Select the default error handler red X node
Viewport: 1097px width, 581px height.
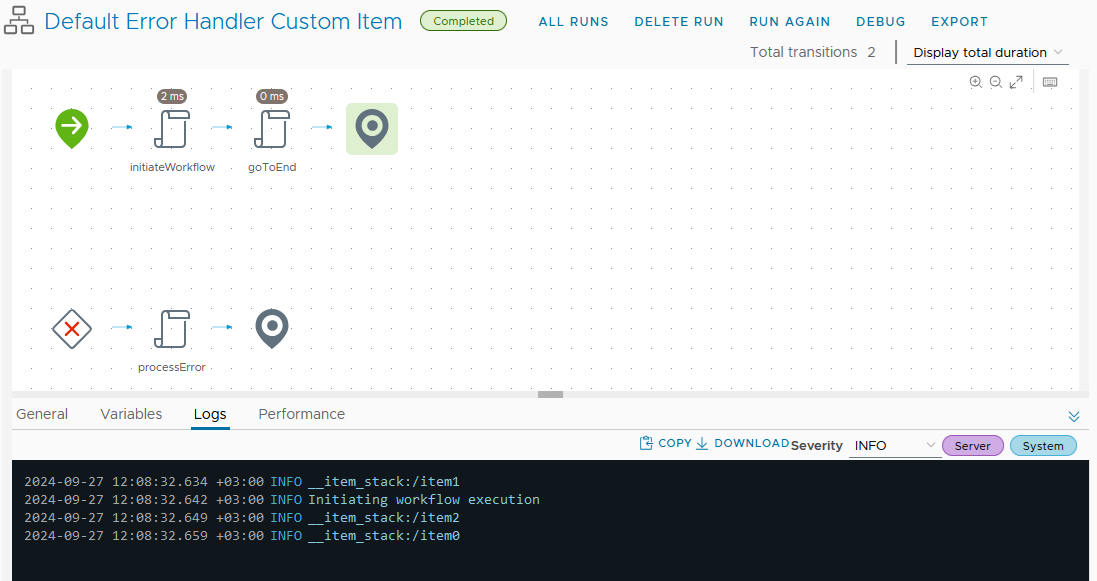72,328
